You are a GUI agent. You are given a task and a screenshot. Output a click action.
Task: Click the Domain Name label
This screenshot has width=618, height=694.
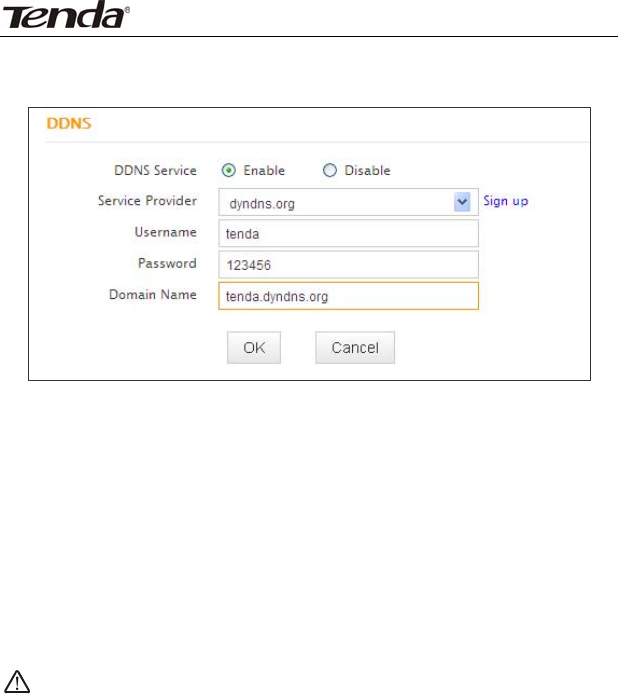(x=153, y=295)
